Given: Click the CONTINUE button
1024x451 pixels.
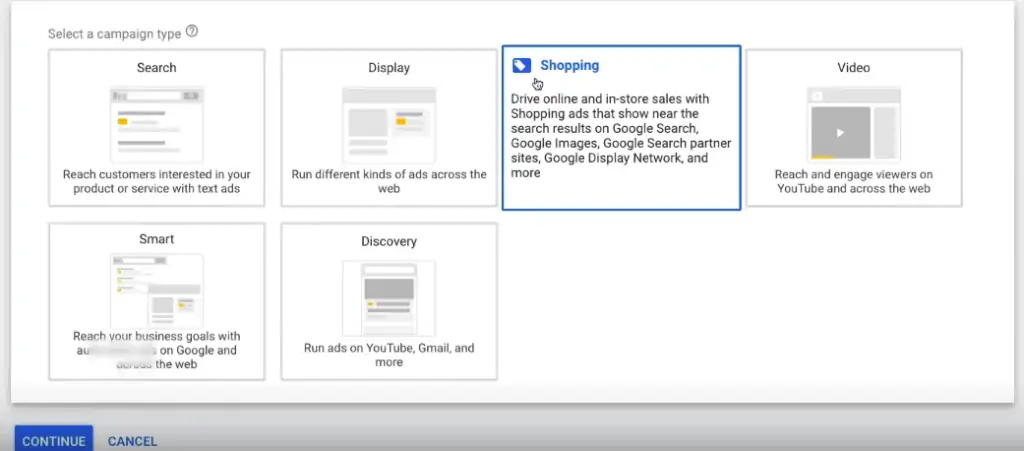Looking at the screenshot, I should point(54,441).
